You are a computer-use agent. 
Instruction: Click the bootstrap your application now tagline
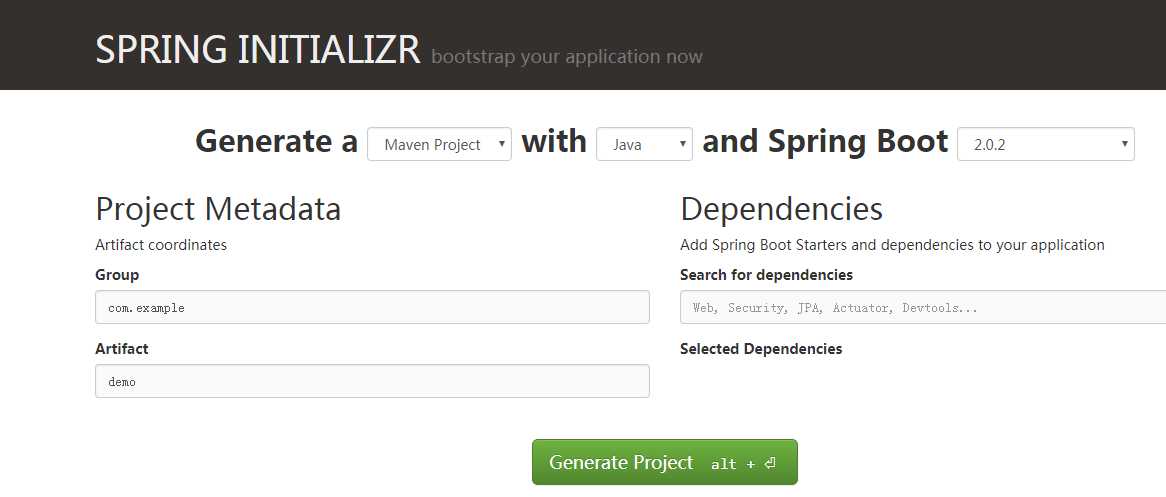point(567,56)
